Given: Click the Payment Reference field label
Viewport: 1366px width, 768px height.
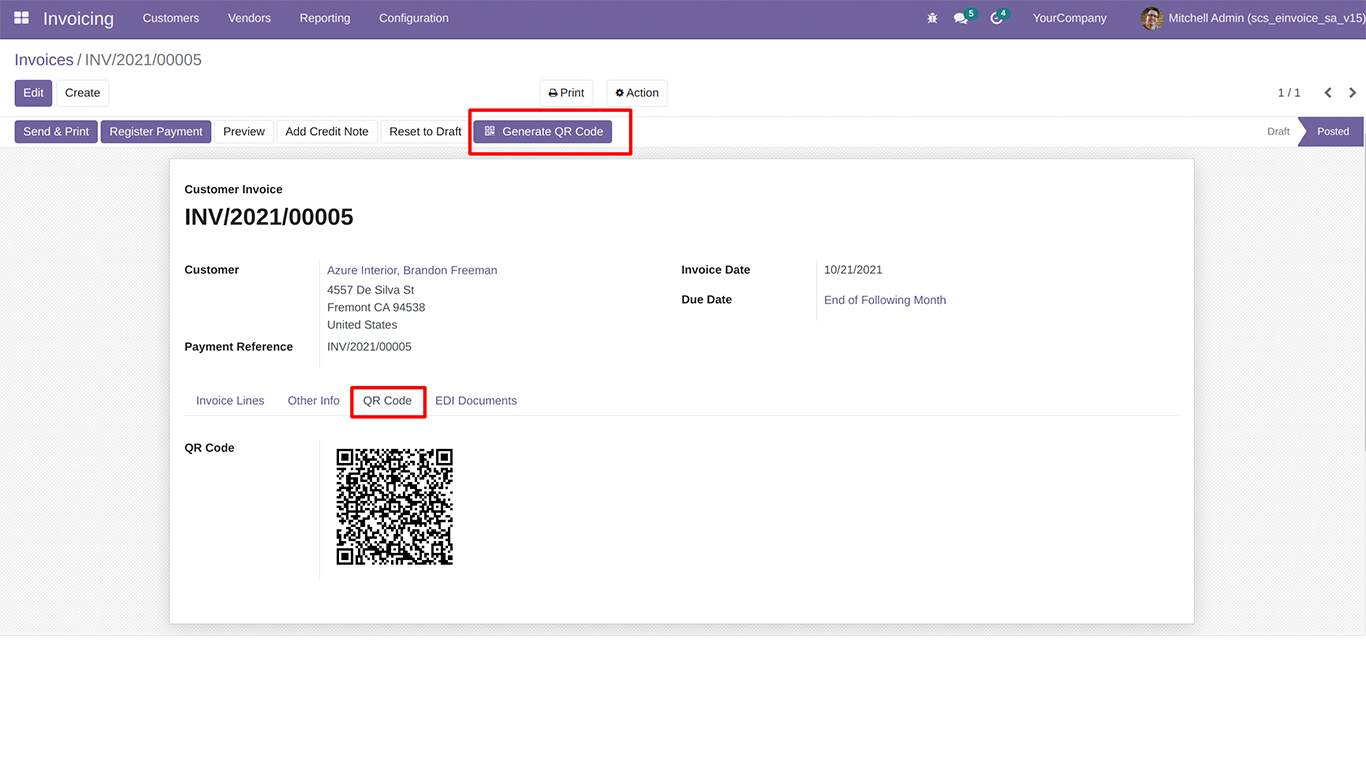Looking at the screenshot, I should [x=239, y=347].
